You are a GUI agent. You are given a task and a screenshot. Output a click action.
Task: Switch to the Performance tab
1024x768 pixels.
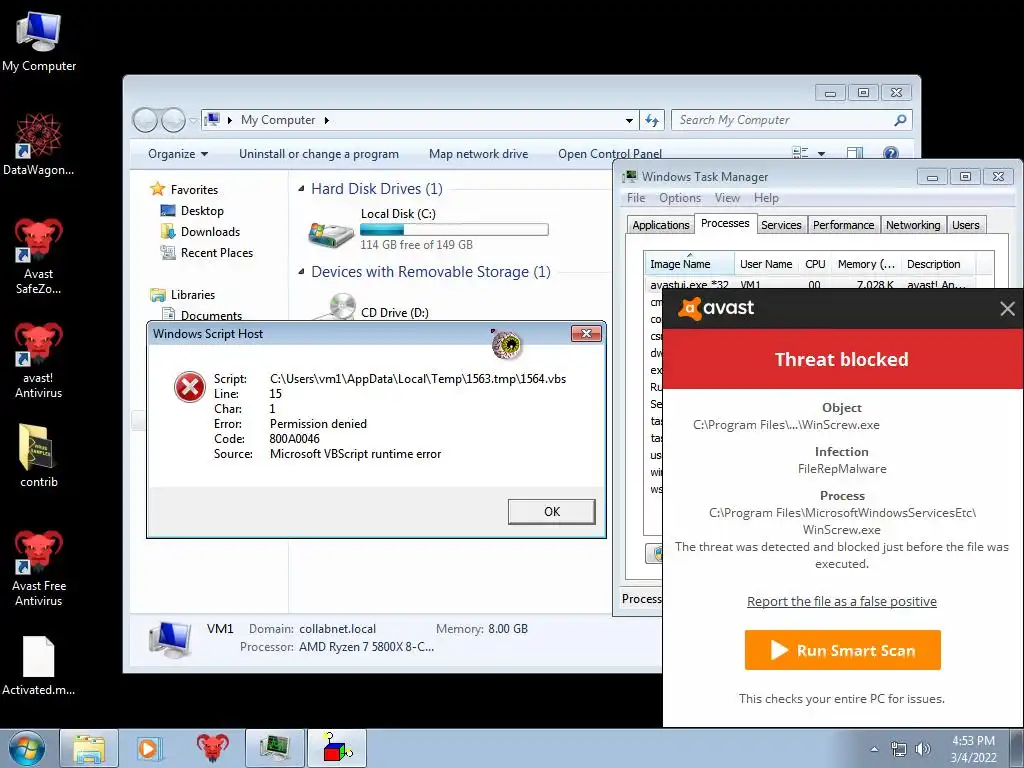coord(843,225)
